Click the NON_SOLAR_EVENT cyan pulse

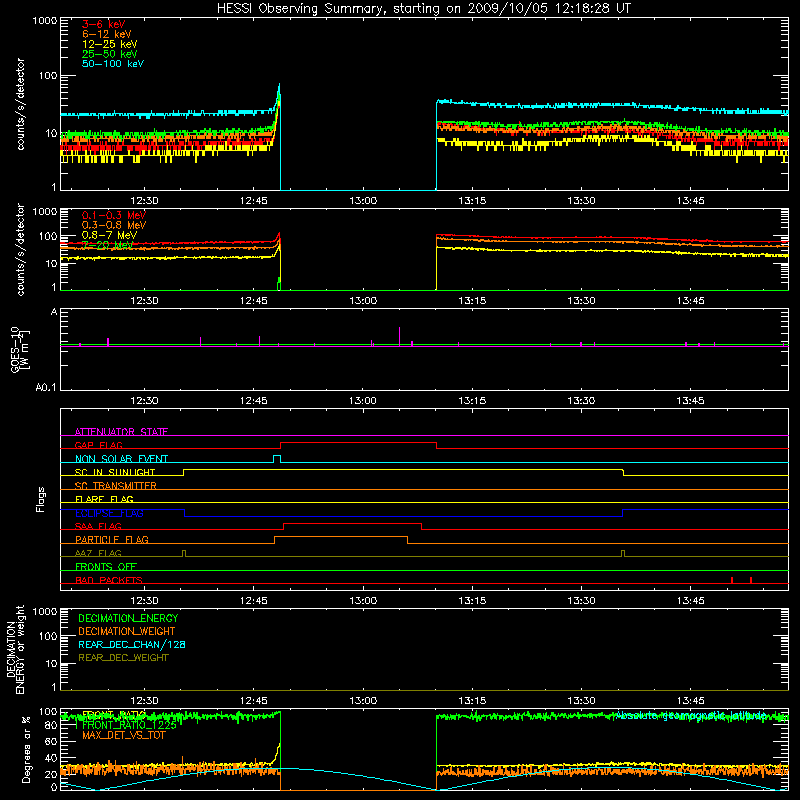(277, 459)
